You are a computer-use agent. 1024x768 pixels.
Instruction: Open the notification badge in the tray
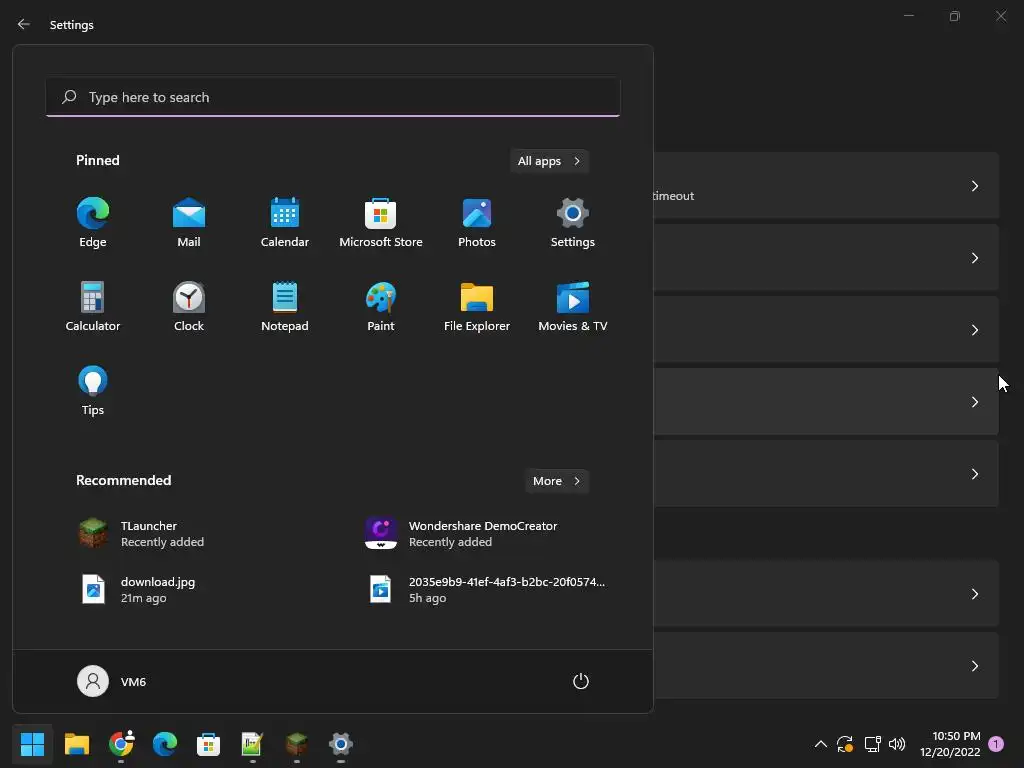[996, 744]
